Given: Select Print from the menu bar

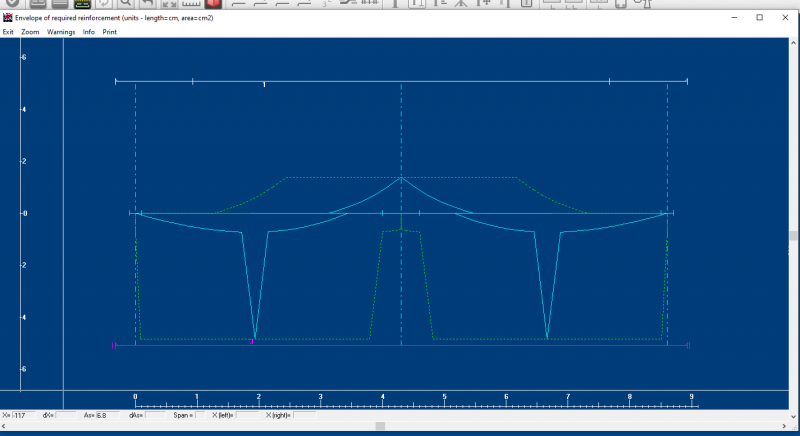Looking at the screenshot, I should pyautogui.click(x=110, y=32).
